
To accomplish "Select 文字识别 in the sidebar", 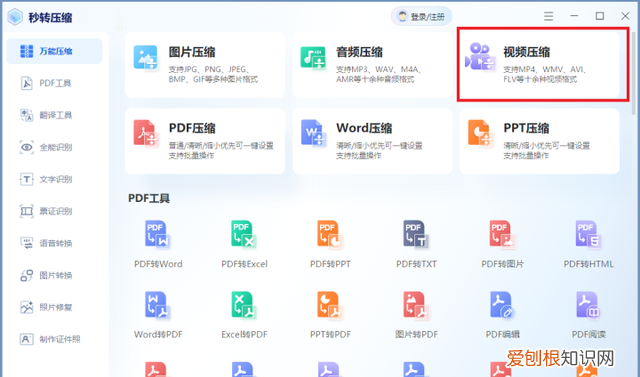I will [x=54, y=179].
